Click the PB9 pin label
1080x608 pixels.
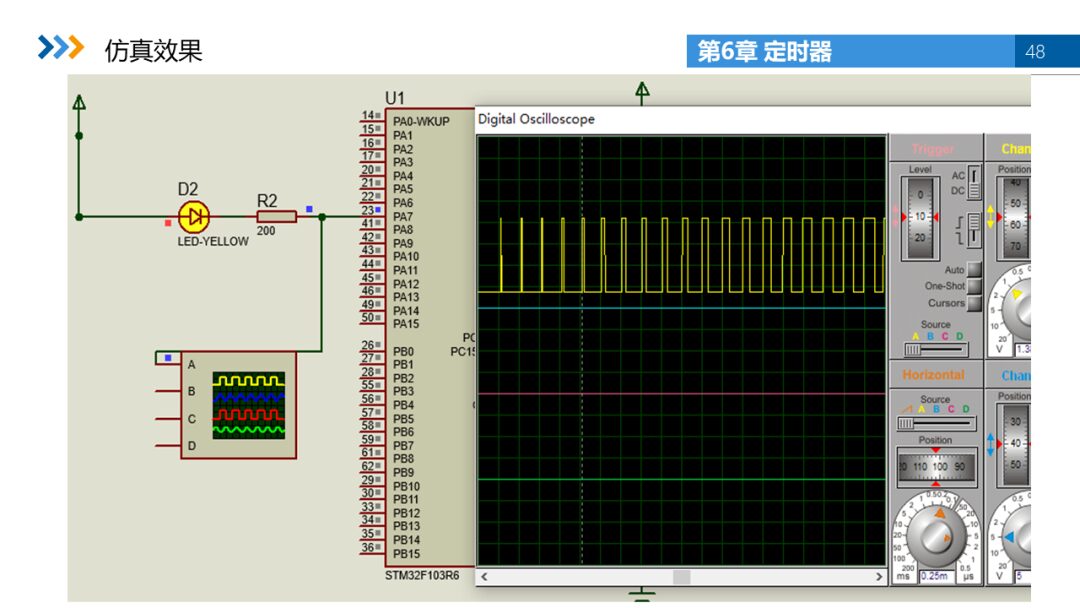403,472
